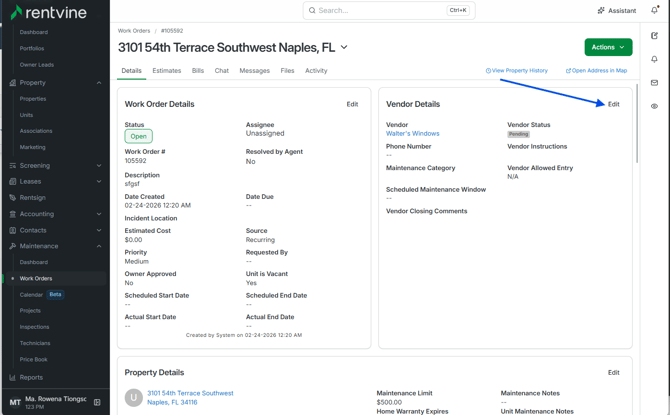Screen dimensions: 670x415
Task: Open the Walter's Windows vendor link
Action: pos(412,133)
